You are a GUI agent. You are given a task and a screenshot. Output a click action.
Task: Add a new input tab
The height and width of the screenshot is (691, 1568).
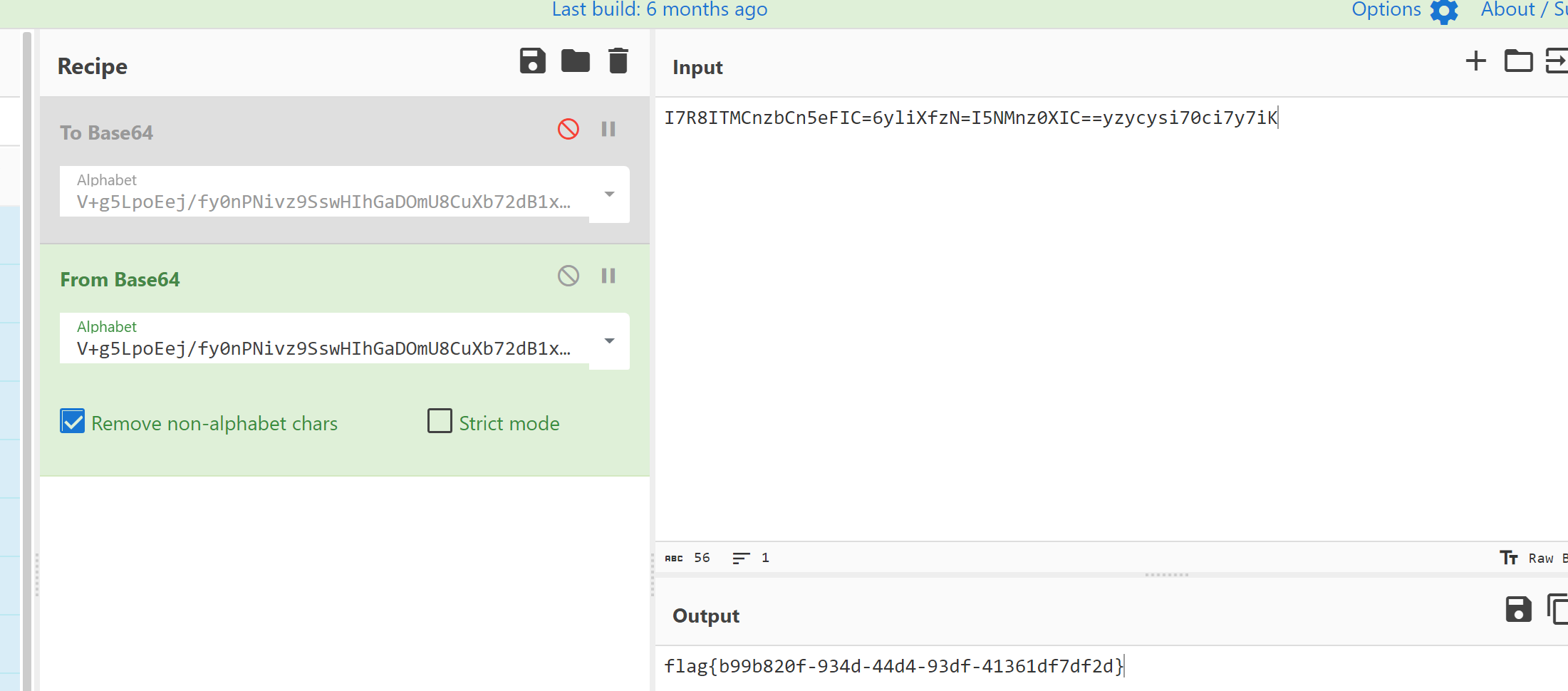(1475, 61)
